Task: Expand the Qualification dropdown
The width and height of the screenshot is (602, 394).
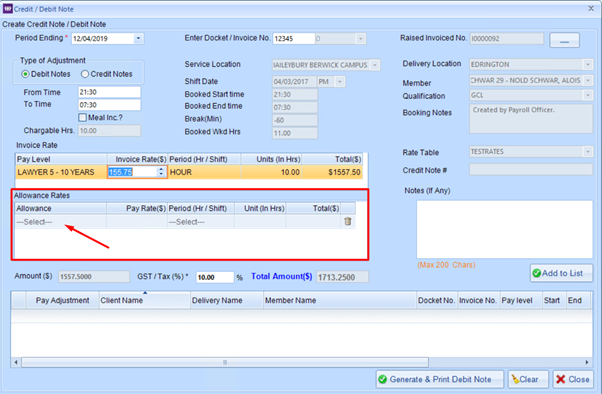Action: pos(588,95)
